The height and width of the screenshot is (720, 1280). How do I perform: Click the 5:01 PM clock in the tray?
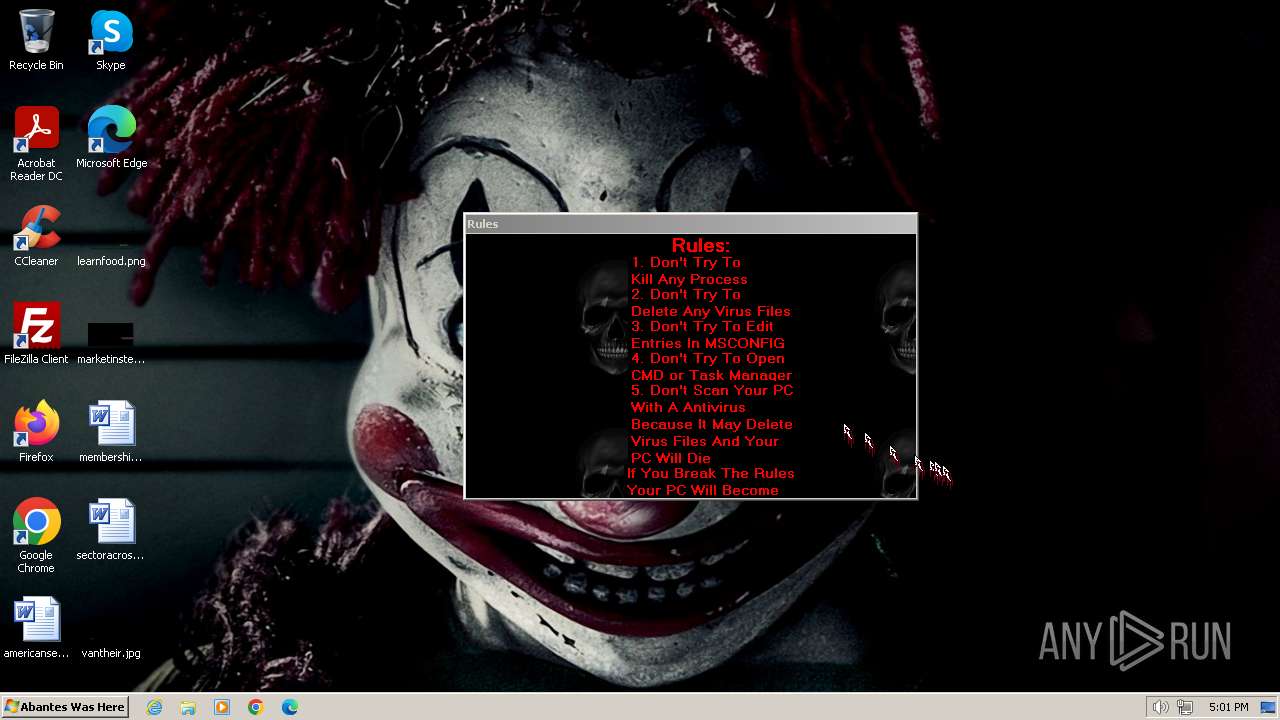1228,707
